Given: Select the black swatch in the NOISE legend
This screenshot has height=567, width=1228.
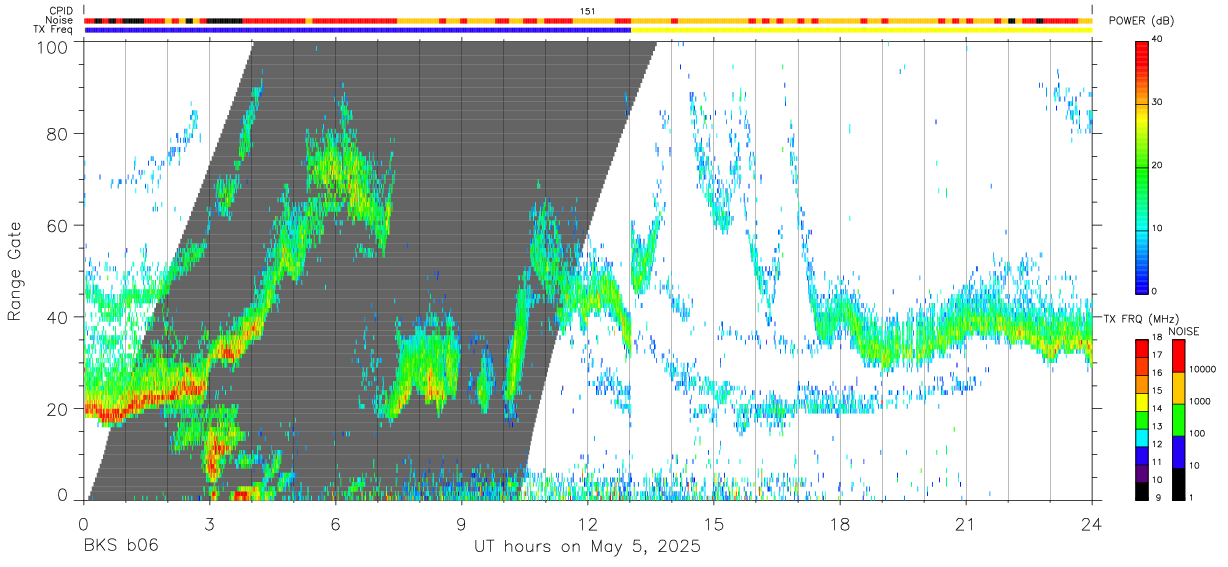Looking at the screenshot, I should [1179, 484].
